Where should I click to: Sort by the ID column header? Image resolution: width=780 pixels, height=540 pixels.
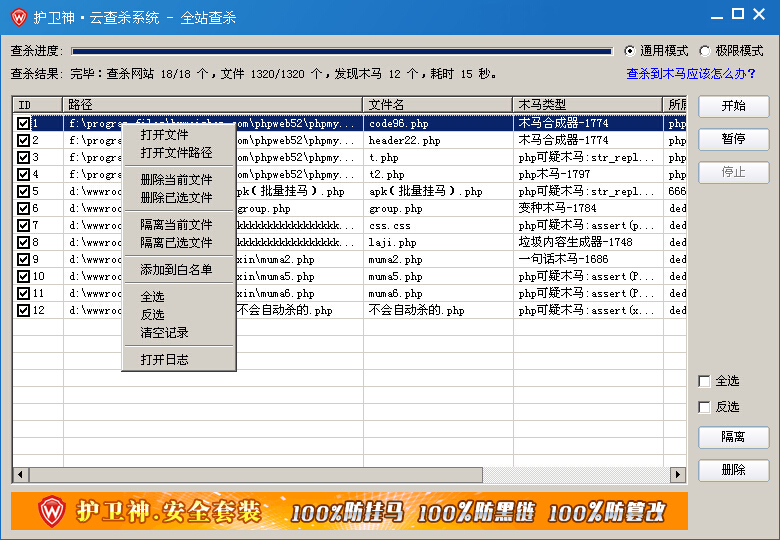click(x=37, y=105)
